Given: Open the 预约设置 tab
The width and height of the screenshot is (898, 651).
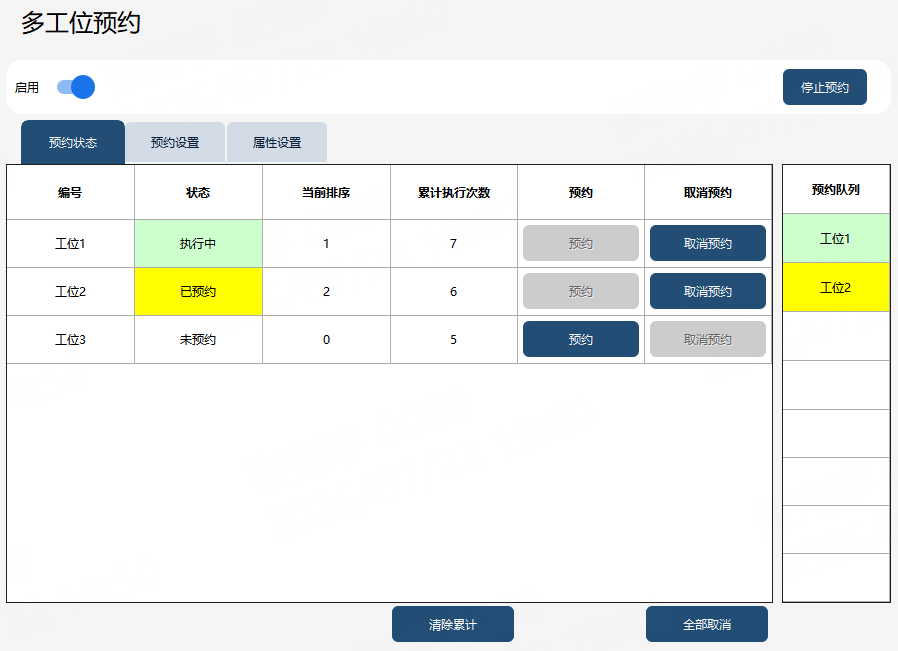Looking at the screenshot, I should click(x=175, y=143).
